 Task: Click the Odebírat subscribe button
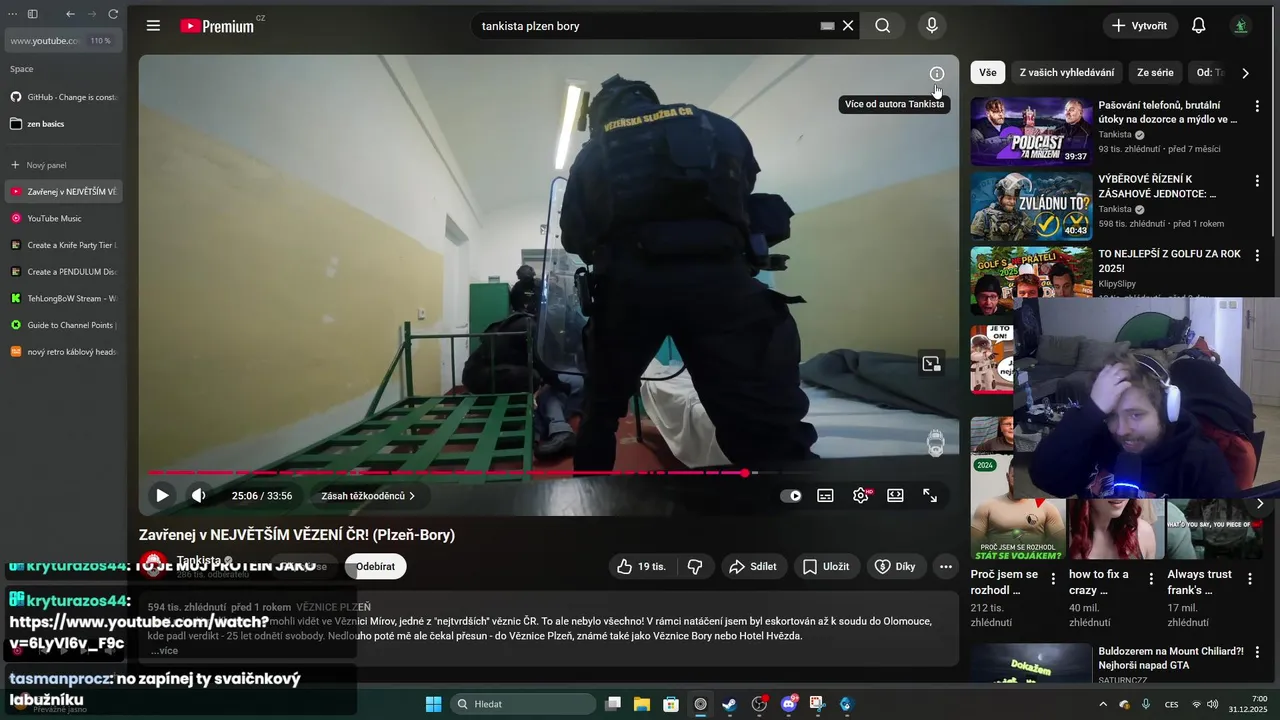(x=375, y=566)
